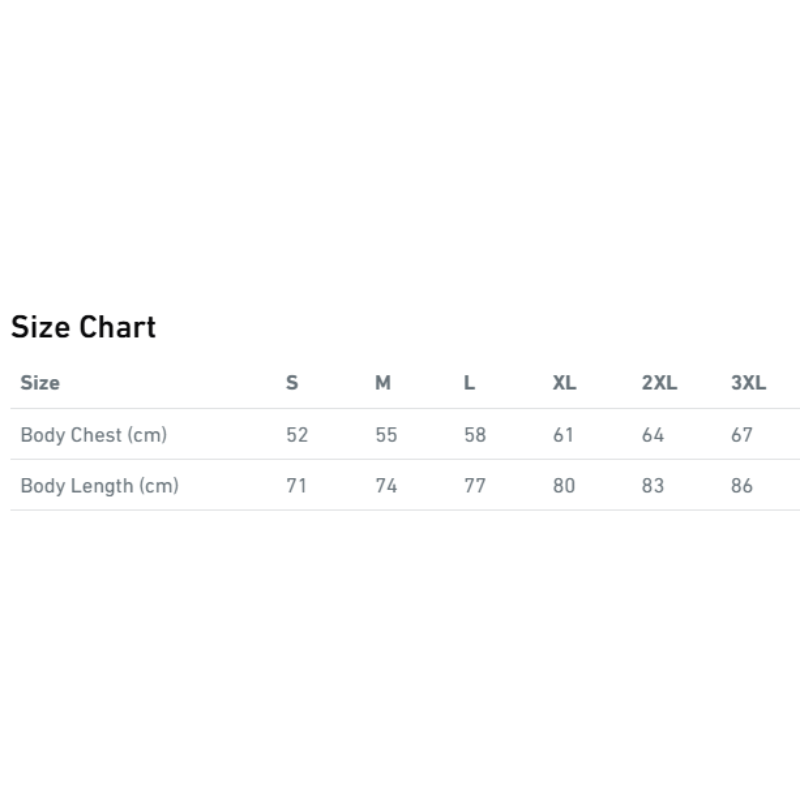Viewport: 800px width, 800px height.
Task: Click the S size column header
Action: [x=292, y=383]
